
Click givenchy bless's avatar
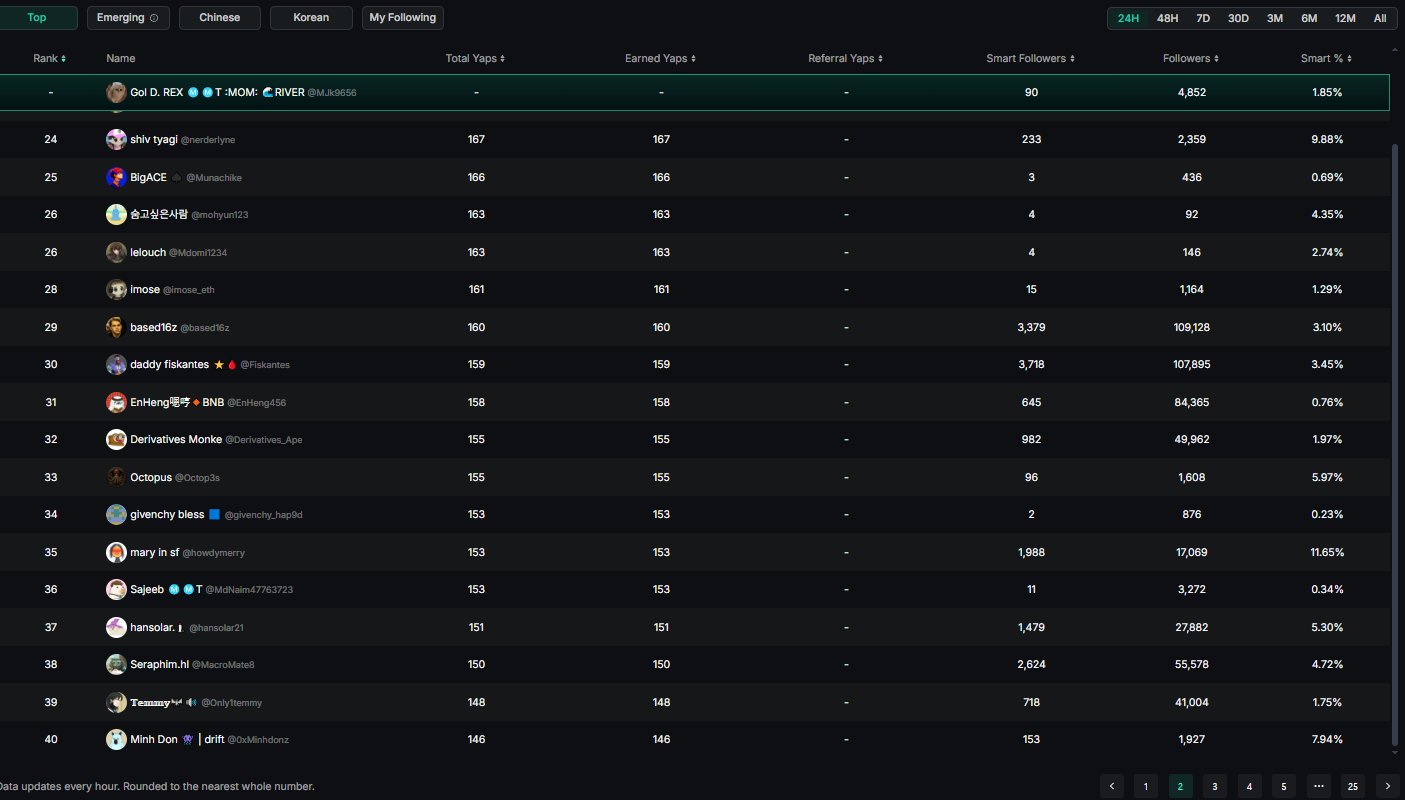click(x=116, y=514)
